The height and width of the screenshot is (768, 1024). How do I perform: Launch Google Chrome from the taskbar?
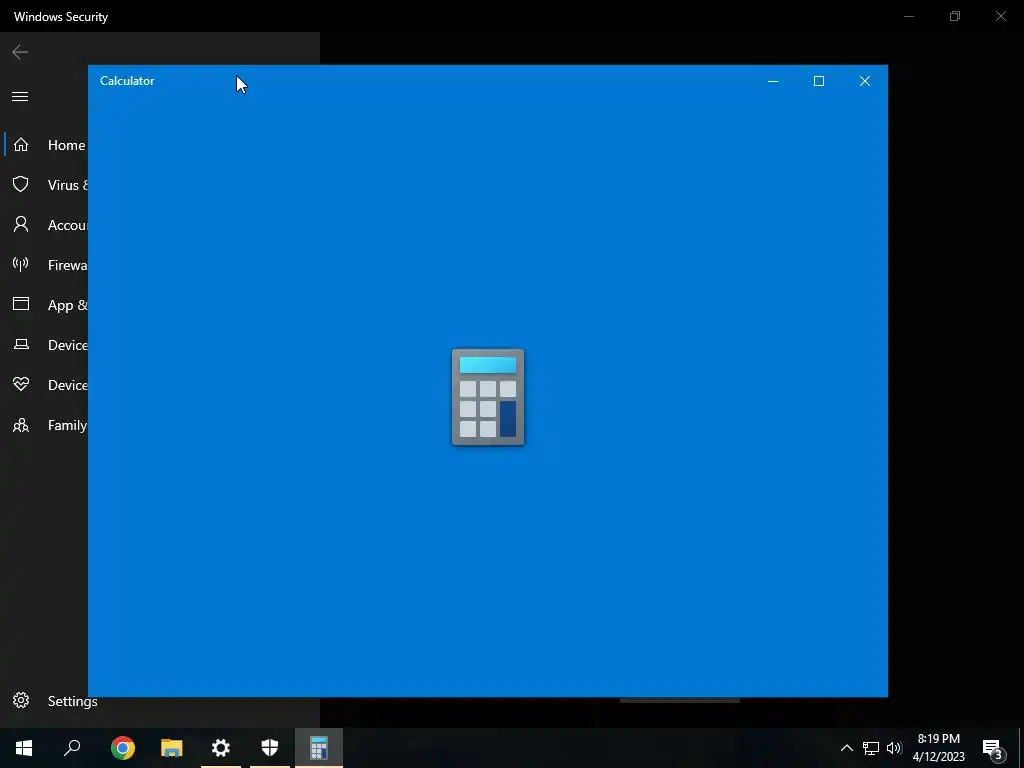pyautogui.click(x=123, y=748)
